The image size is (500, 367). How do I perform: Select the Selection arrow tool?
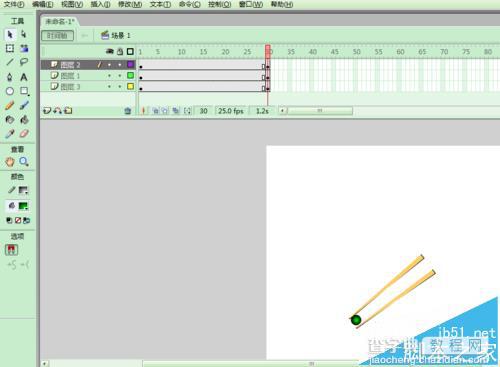10,34
